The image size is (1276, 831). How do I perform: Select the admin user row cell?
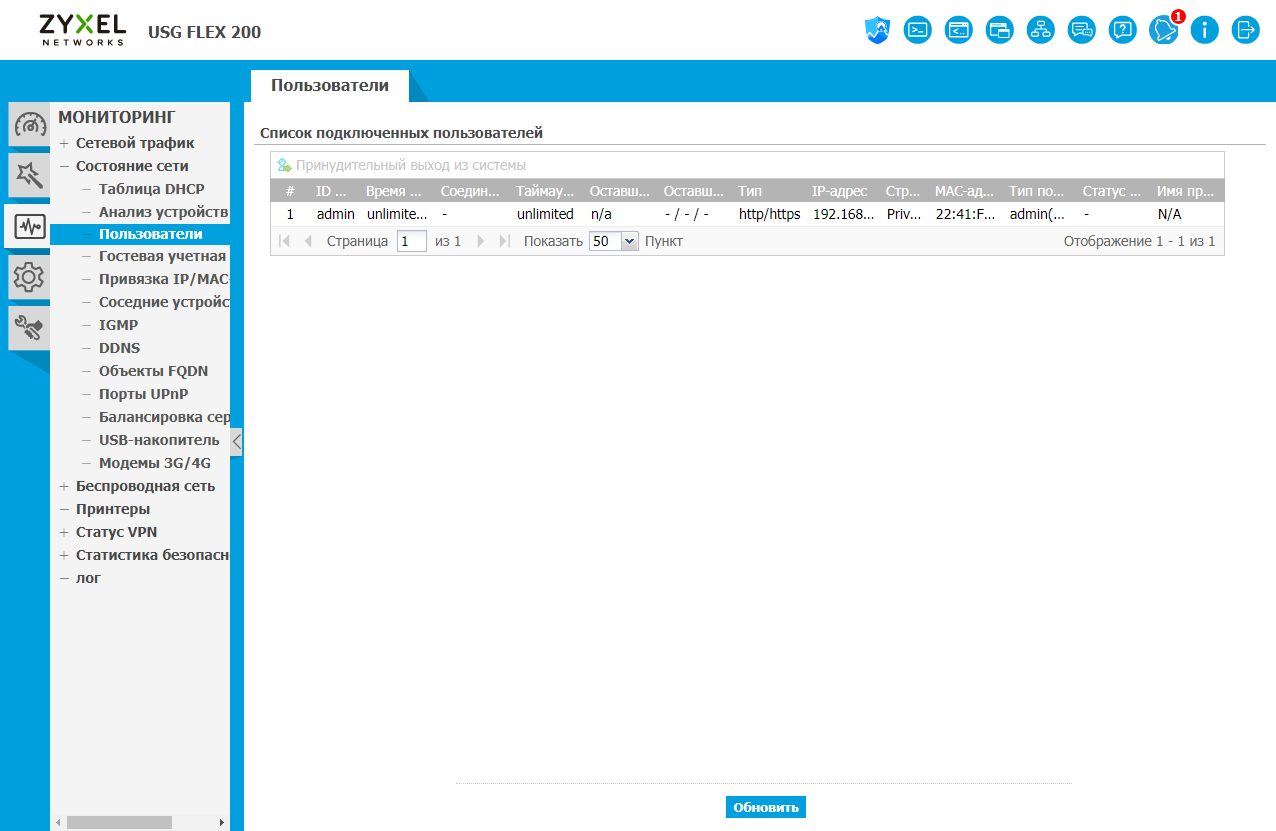(335, 214)
